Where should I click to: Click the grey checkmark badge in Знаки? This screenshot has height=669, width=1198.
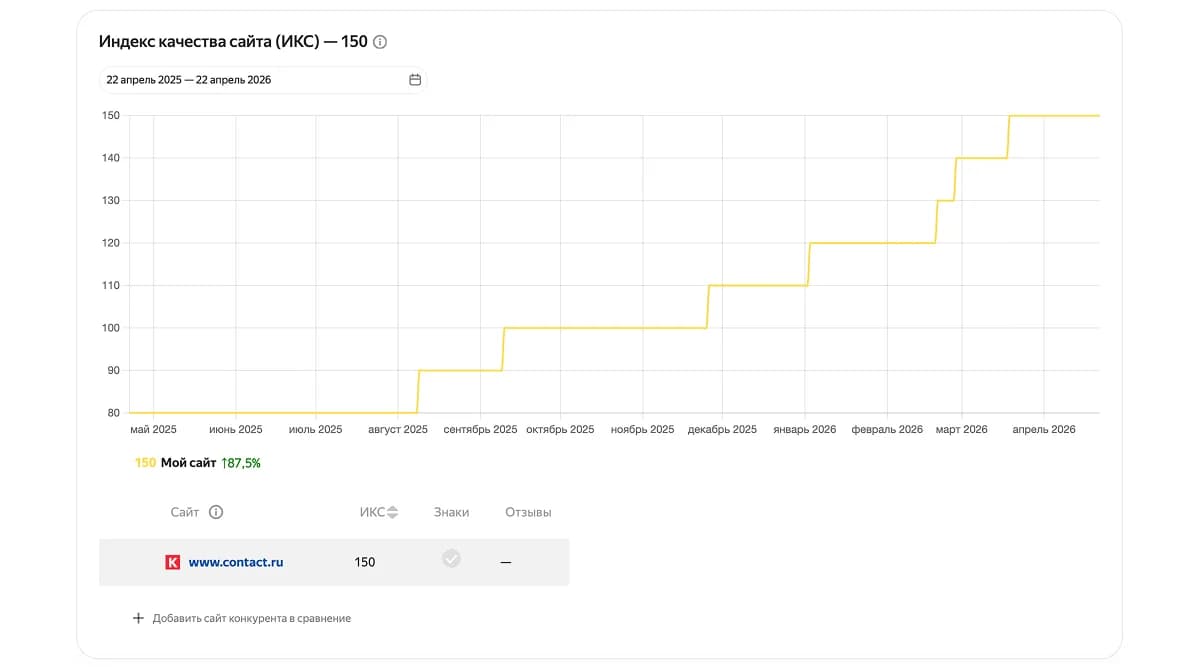tap(452, 558)
